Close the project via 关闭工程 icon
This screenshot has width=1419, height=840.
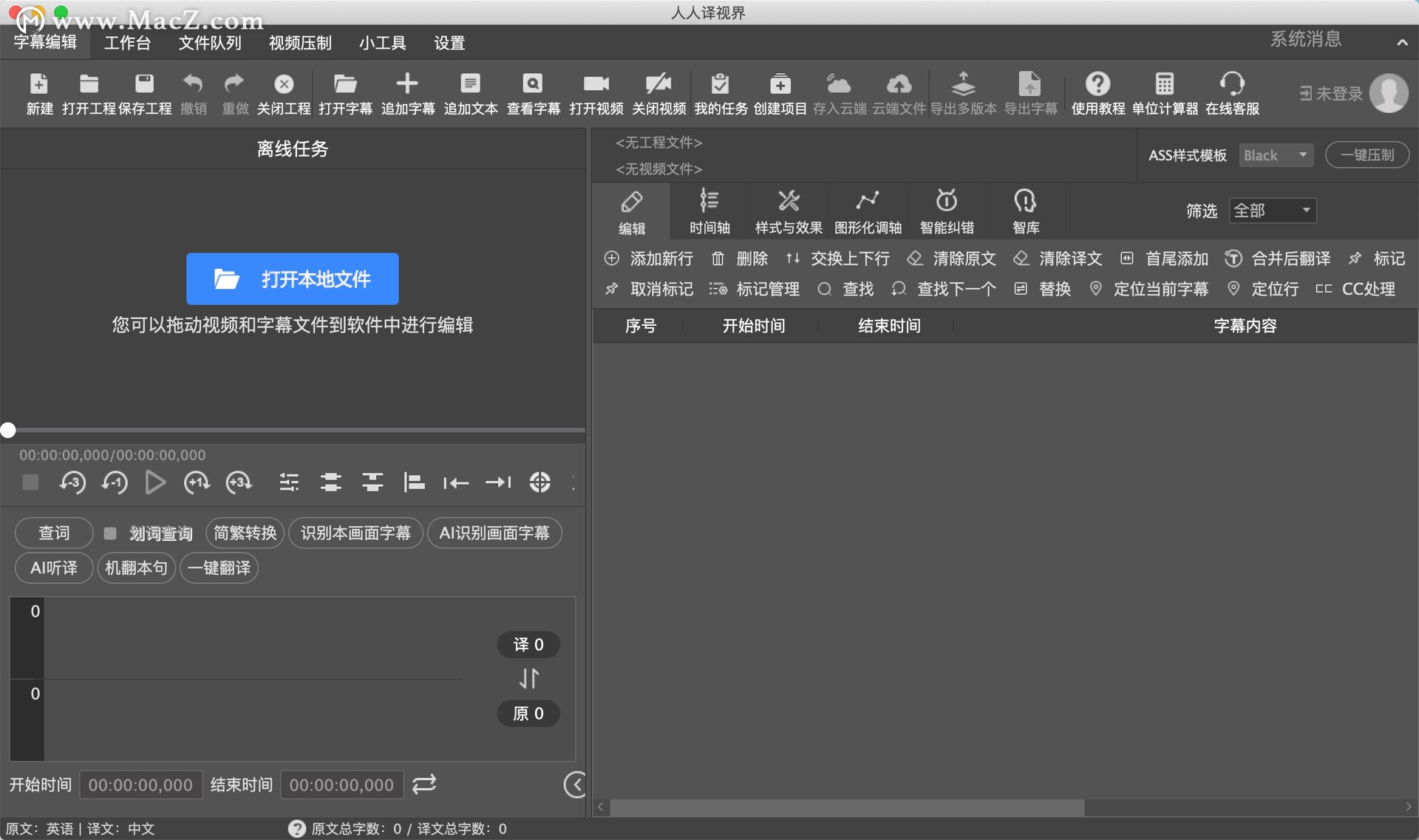(284, 83)
